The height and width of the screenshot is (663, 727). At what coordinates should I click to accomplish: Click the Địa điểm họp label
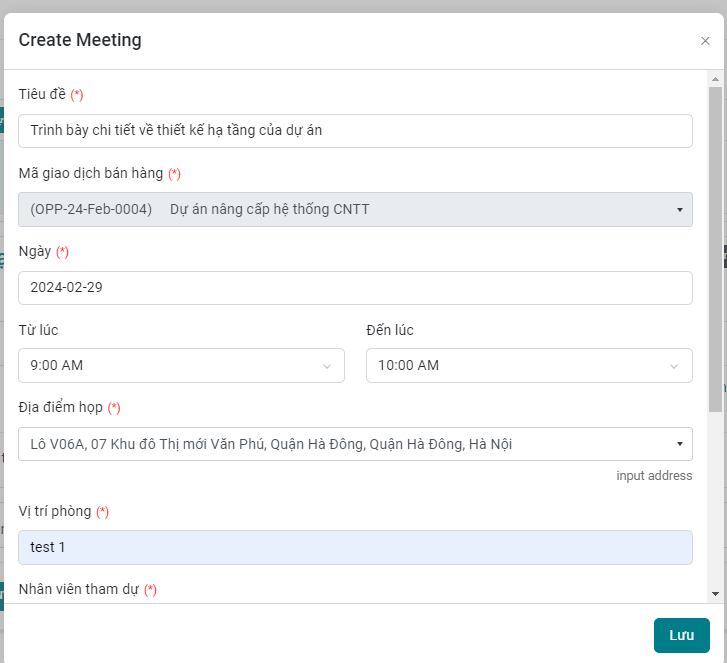click(x=60, y=407)
